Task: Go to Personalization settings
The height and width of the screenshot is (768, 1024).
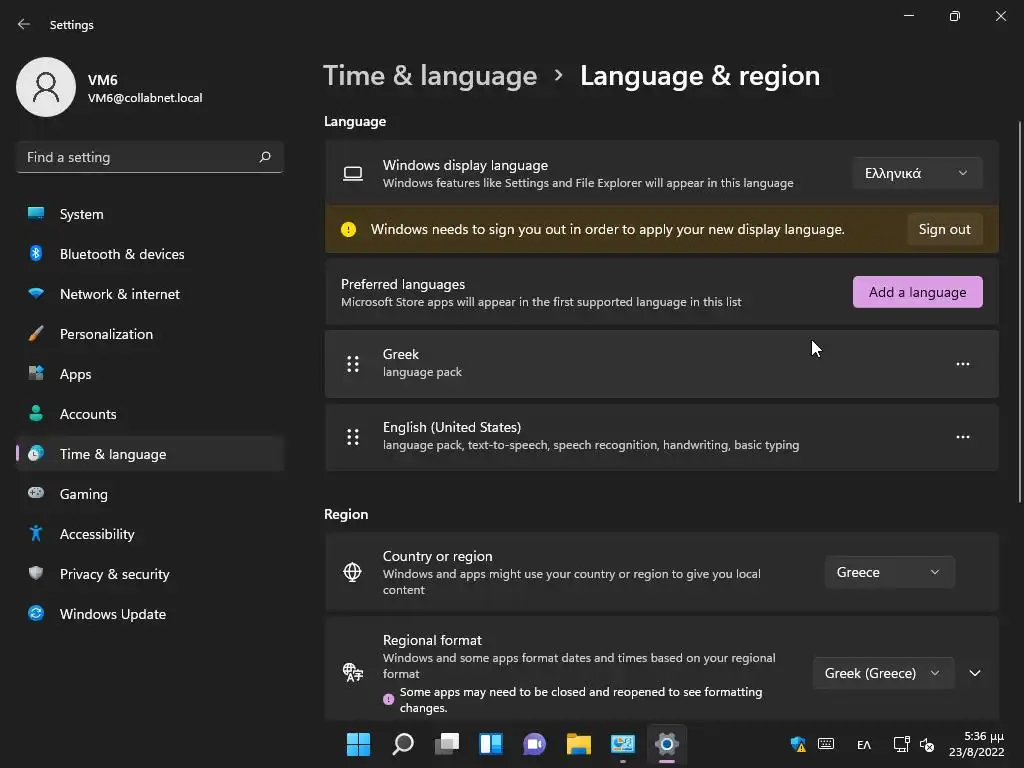Action: [150, 334]
